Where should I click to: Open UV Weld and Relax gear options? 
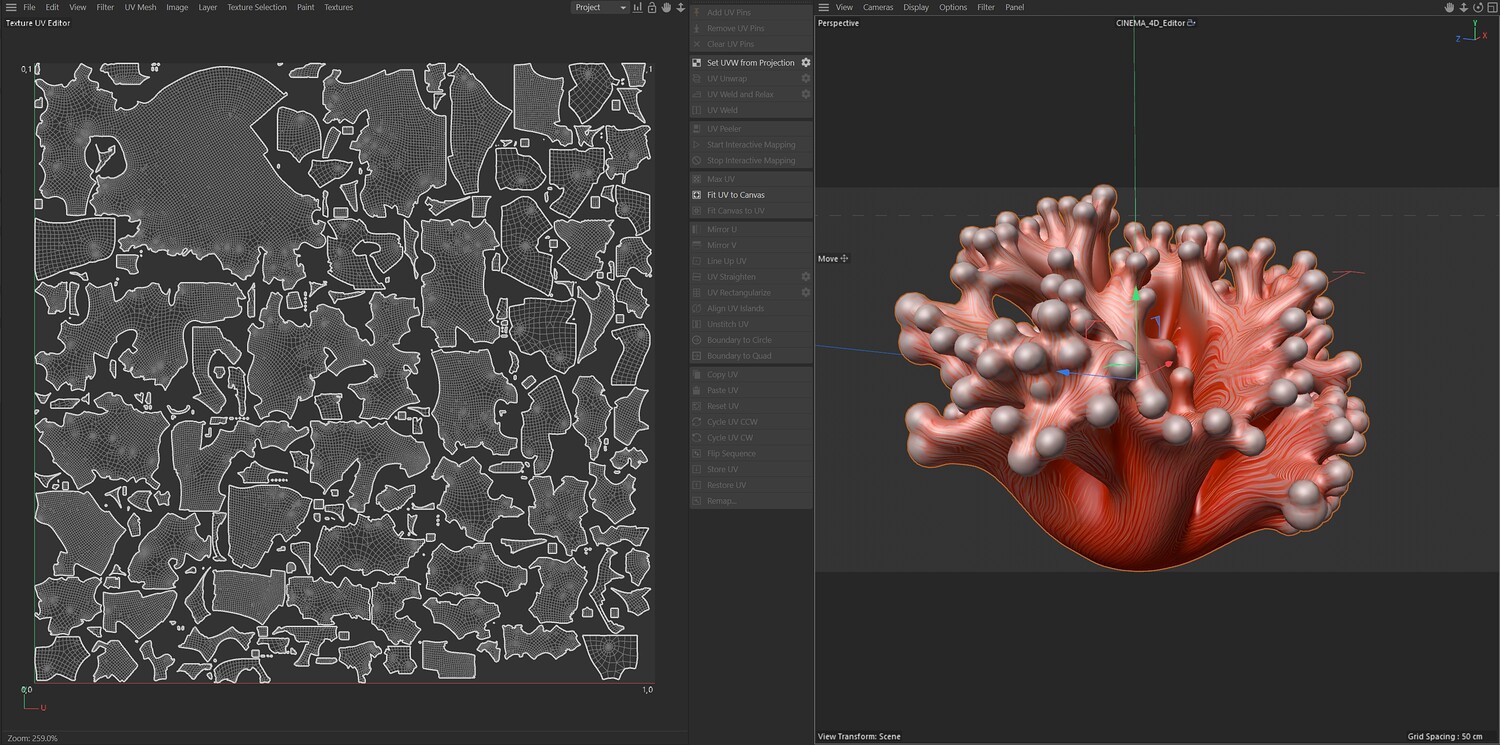click(x=806, y=94)
